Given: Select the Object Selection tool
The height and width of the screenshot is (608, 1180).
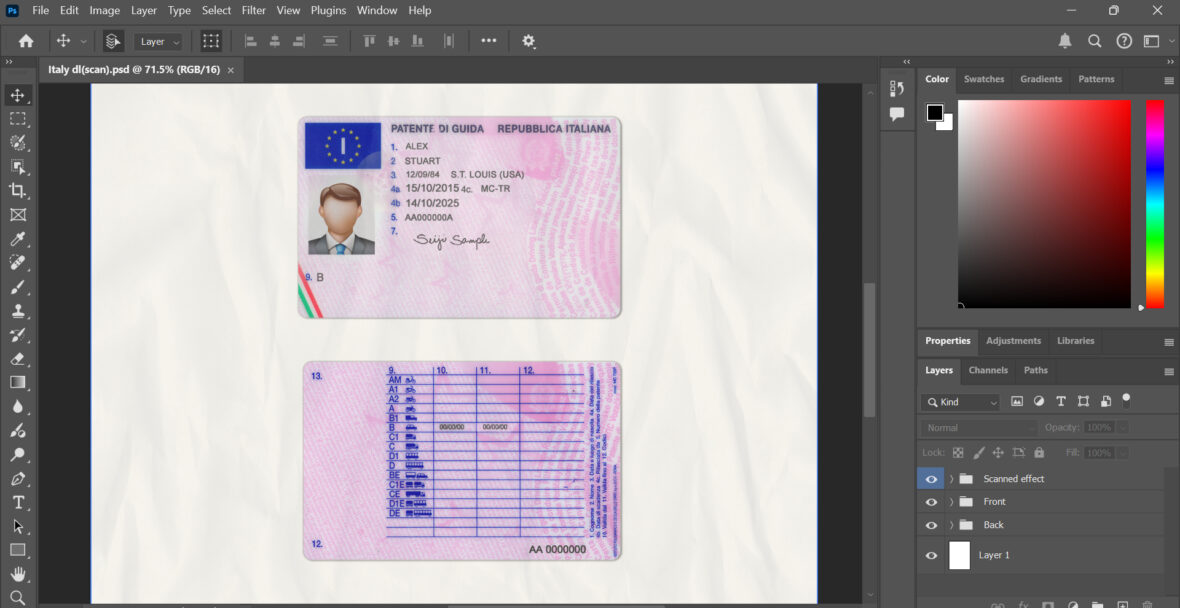Looking at the screenshot, I should pos(18,167).
